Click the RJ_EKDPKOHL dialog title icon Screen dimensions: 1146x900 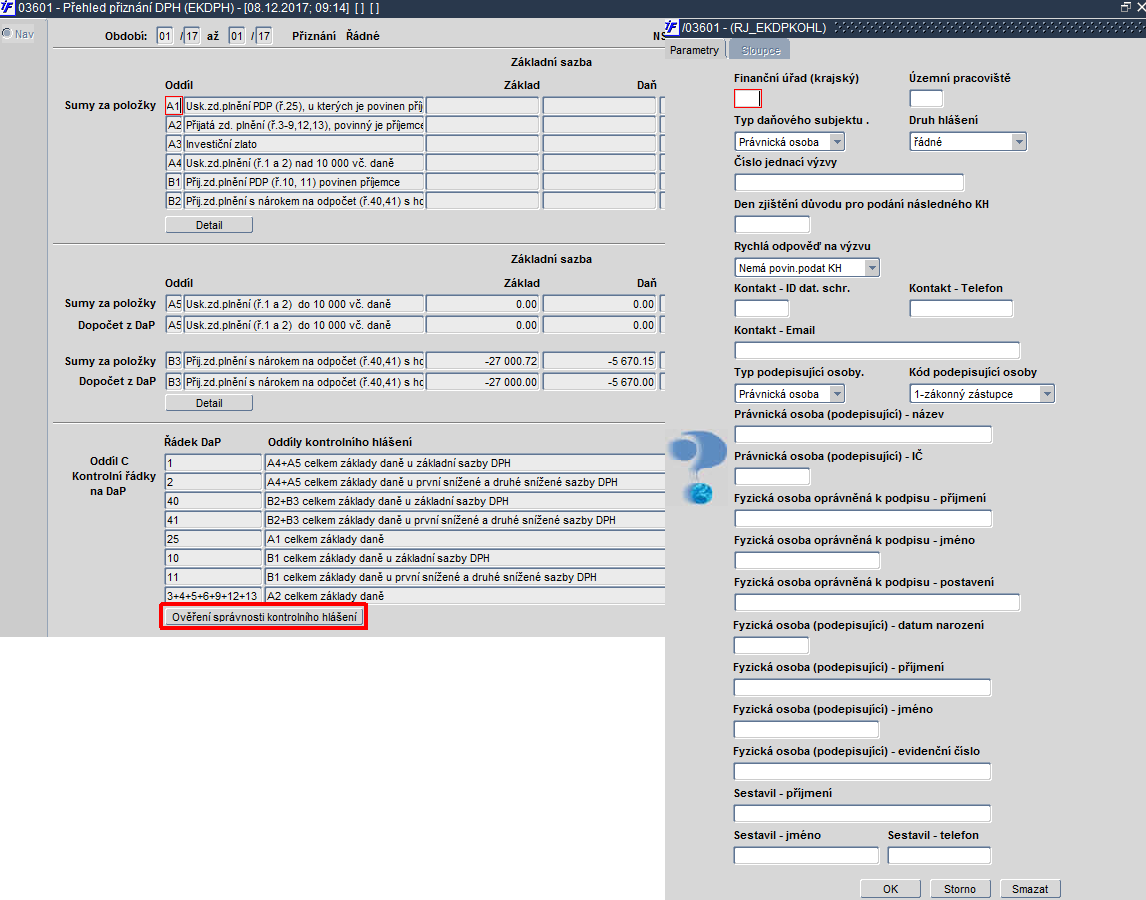coord(672,28)
